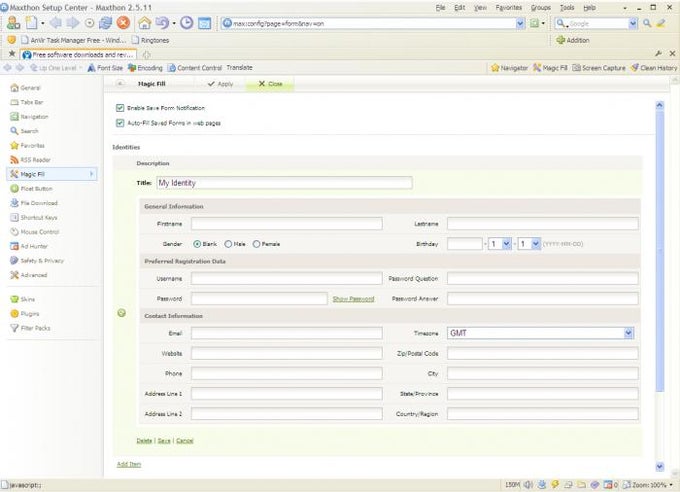Open the View menu
Viewport: 680px width, 492px height.
480,7
